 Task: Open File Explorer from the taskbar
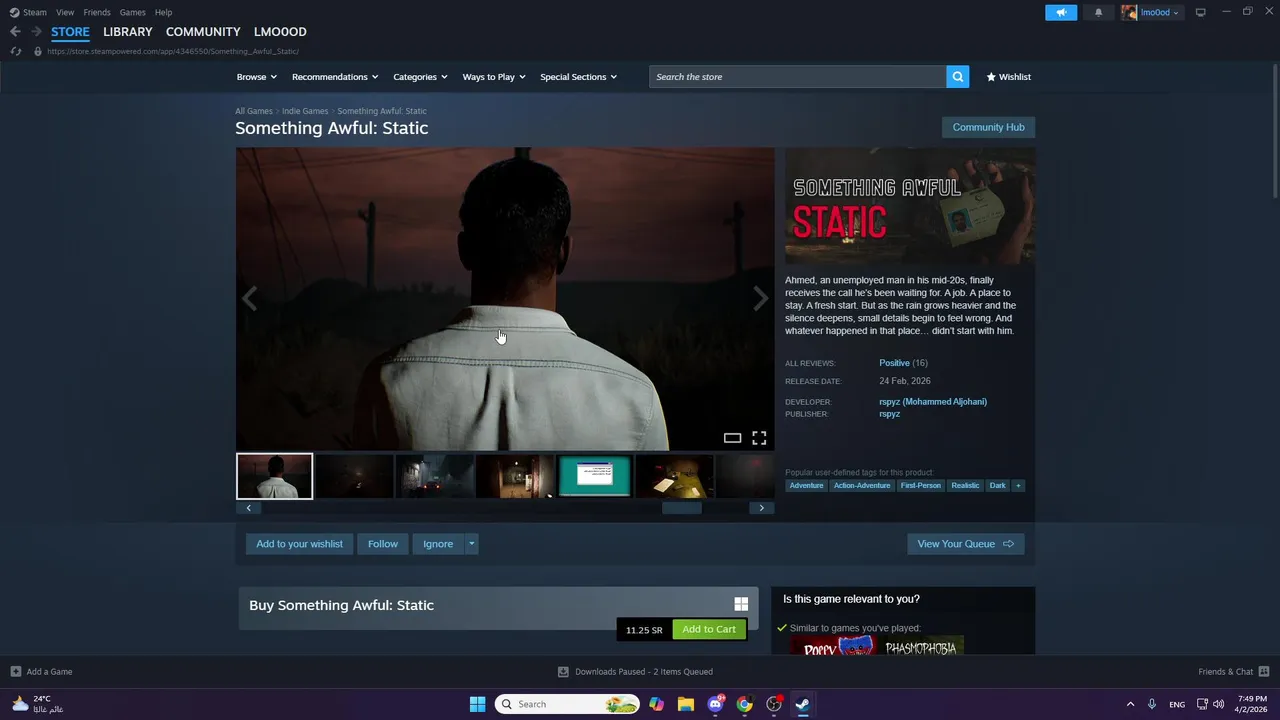tap(685, 704)
